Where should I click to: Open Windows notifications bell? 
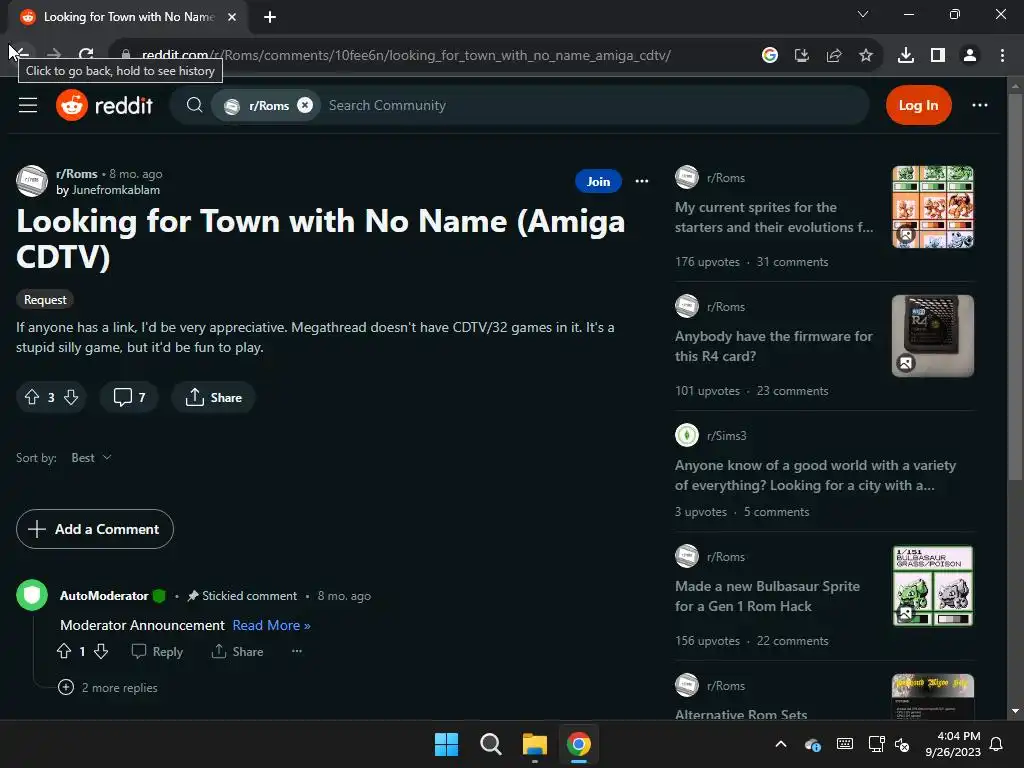997,744
